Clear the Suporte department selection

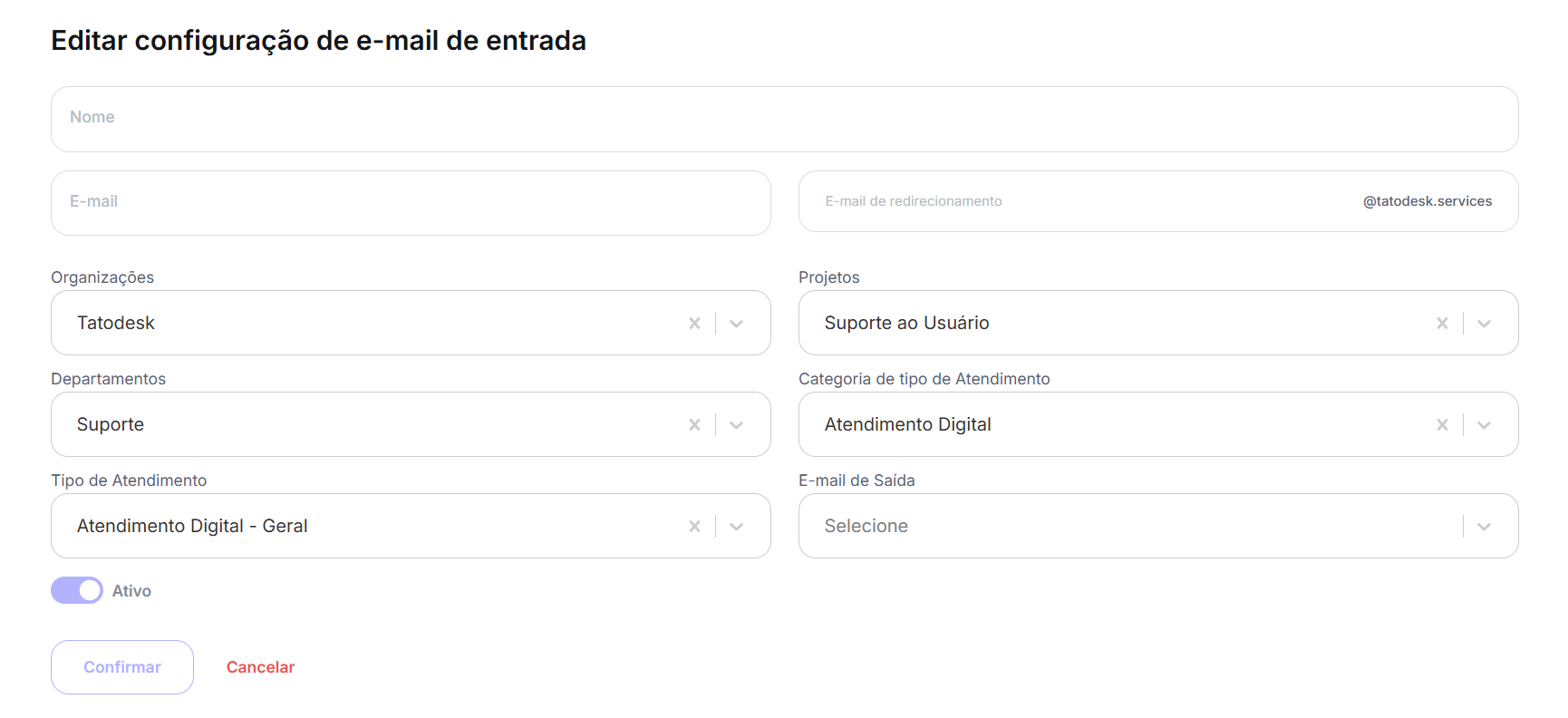coord(694,425)
